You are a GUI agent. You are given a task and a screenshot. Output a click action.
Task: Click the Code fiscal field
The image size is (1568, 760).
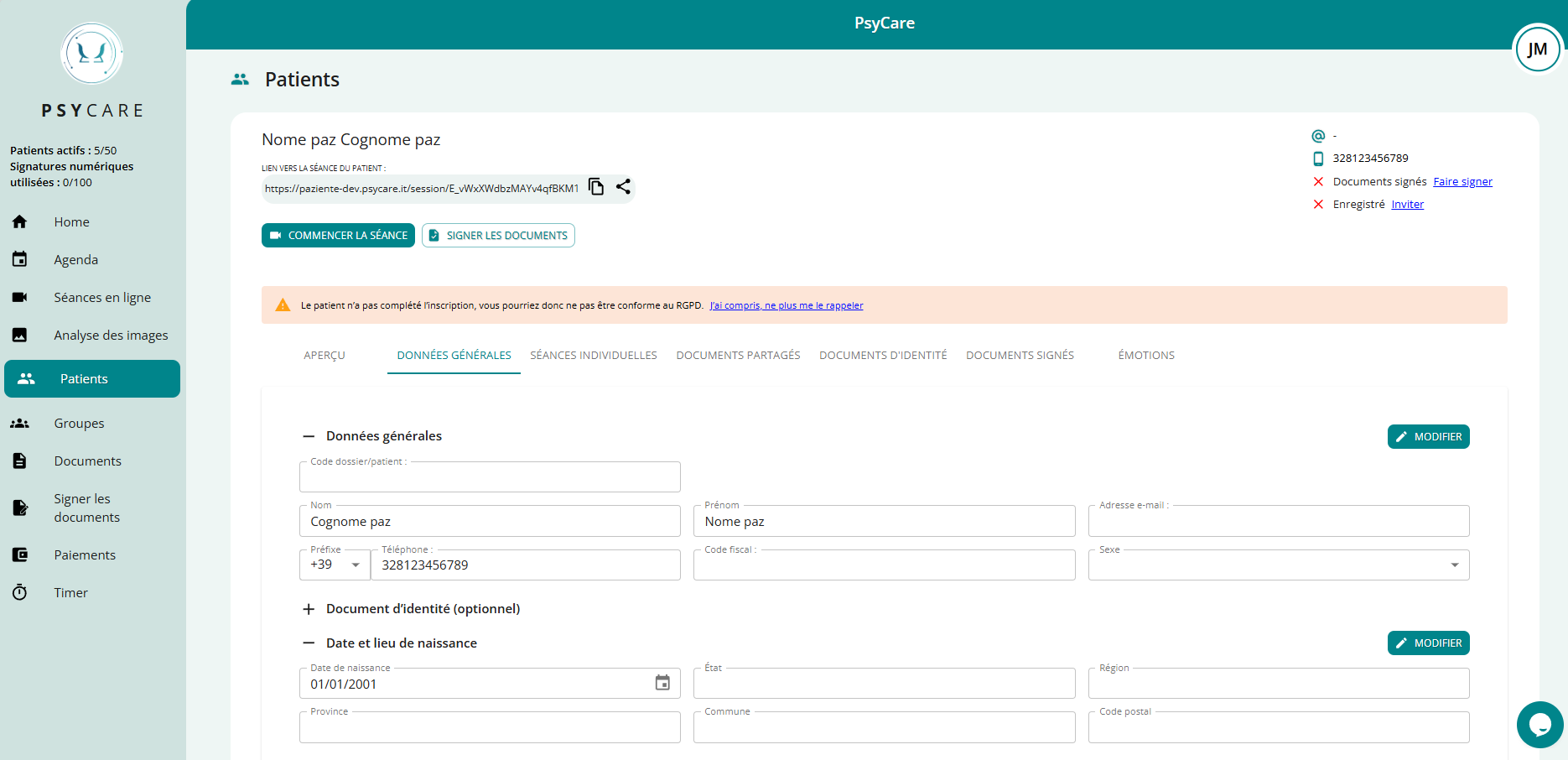coord(884,565)
